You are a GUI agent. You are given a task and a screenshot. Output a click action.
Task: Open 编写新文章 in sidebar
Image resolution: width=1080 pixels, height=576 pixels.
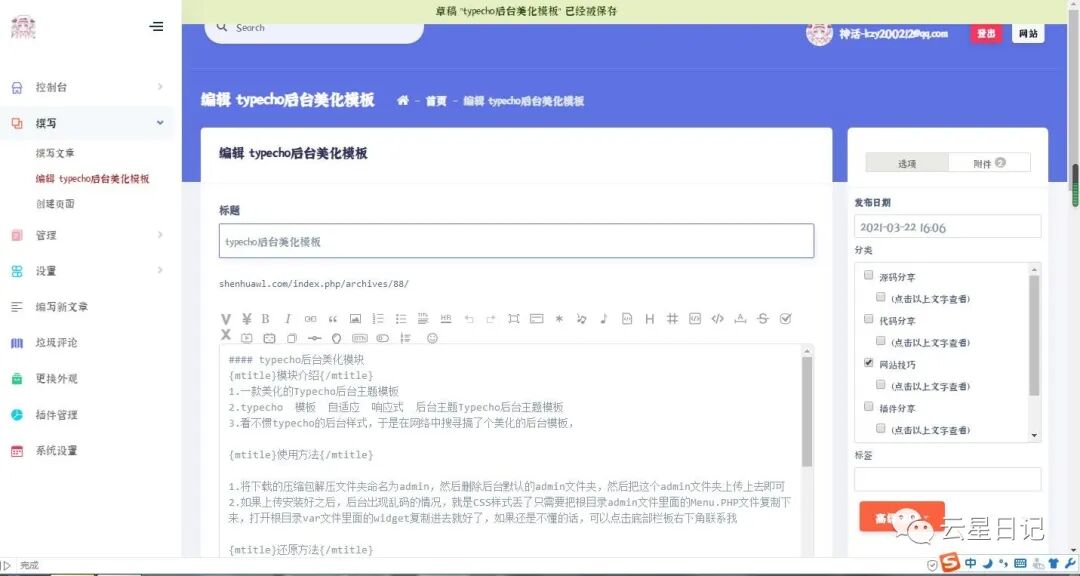pyautogui.click(x=62, y=307)
